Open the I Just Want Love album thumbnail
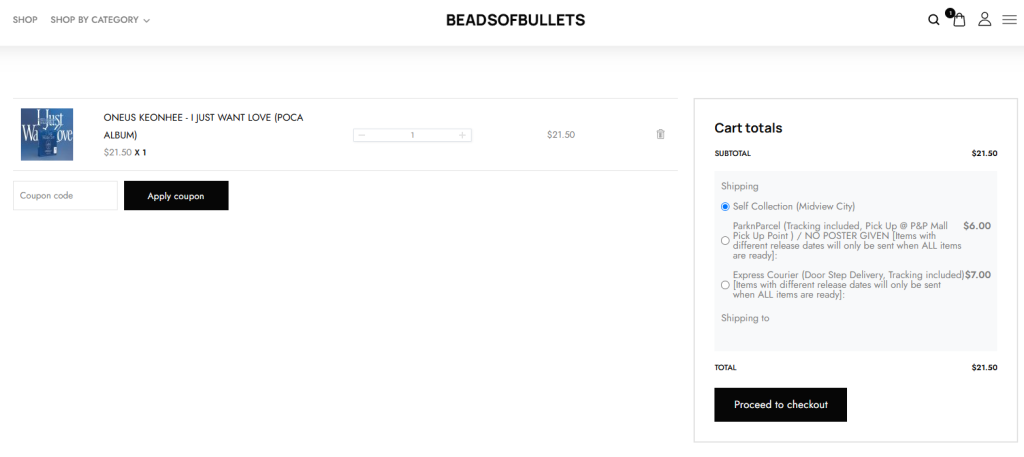The width and height of the screenshot is (1024, 457). tap(47, 134)
